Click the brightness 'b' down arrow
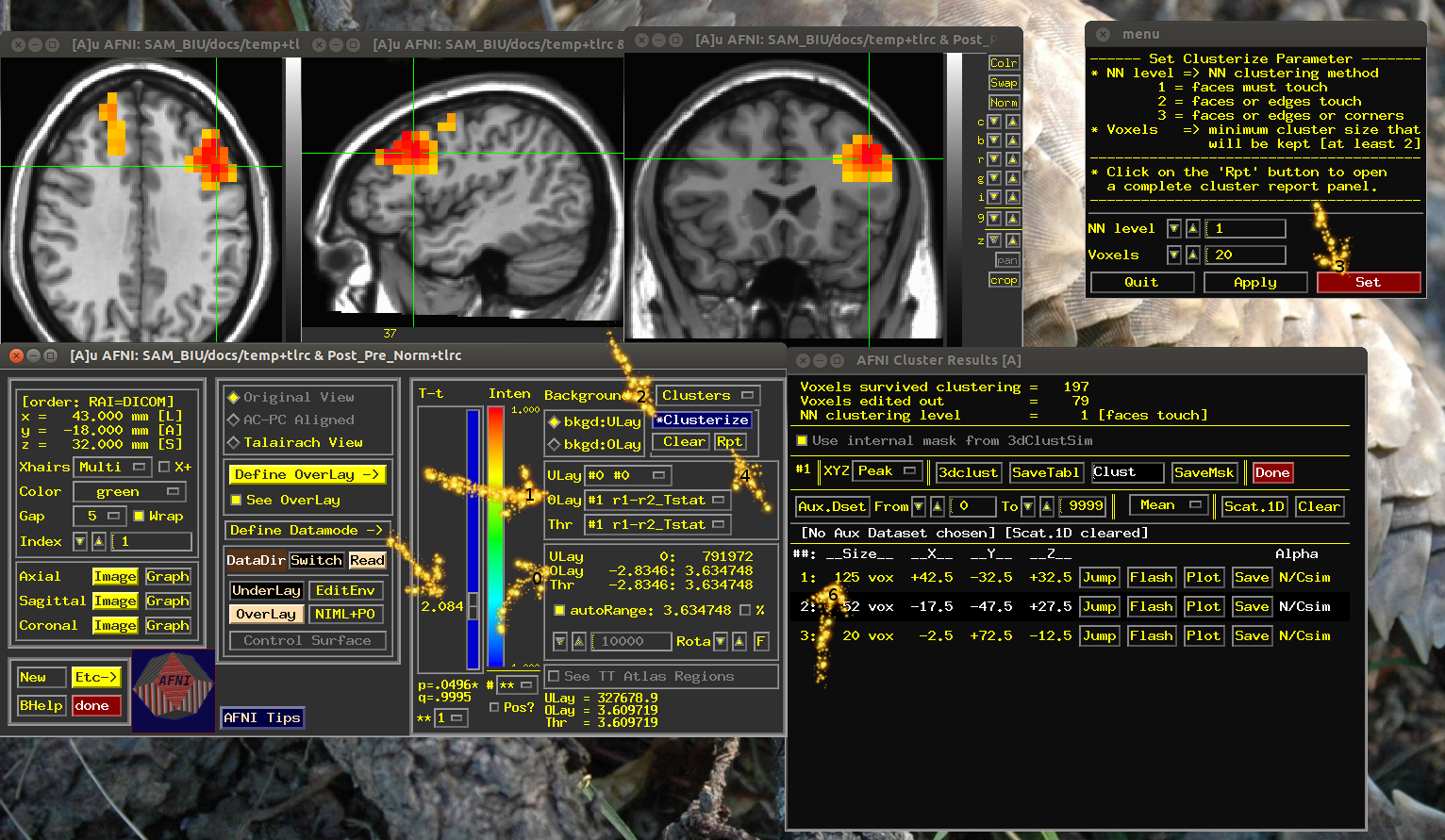The height and width of the screenshot is (840, 1445). (x=994, y=140)
